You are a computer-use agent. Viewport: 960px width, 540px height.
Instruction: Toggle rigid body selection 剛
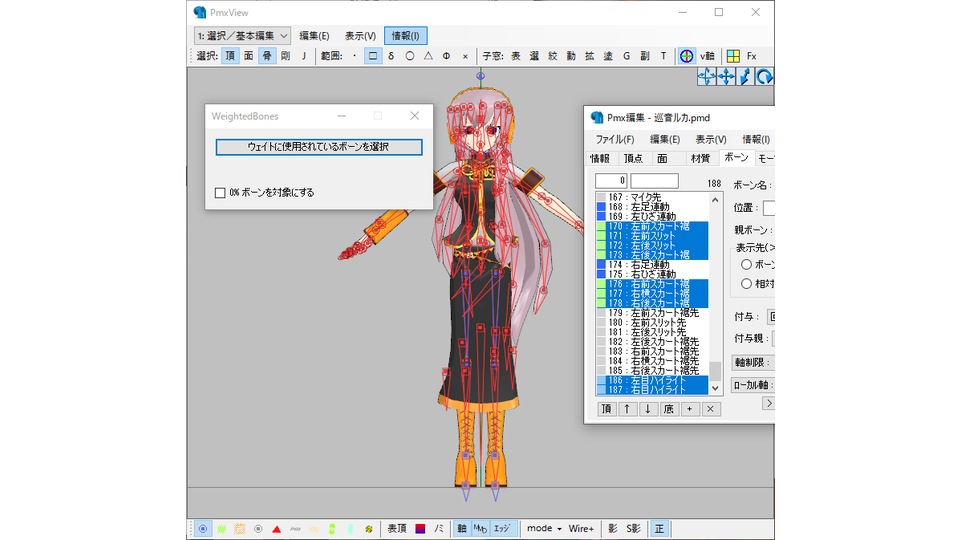(x=285, y=56)
